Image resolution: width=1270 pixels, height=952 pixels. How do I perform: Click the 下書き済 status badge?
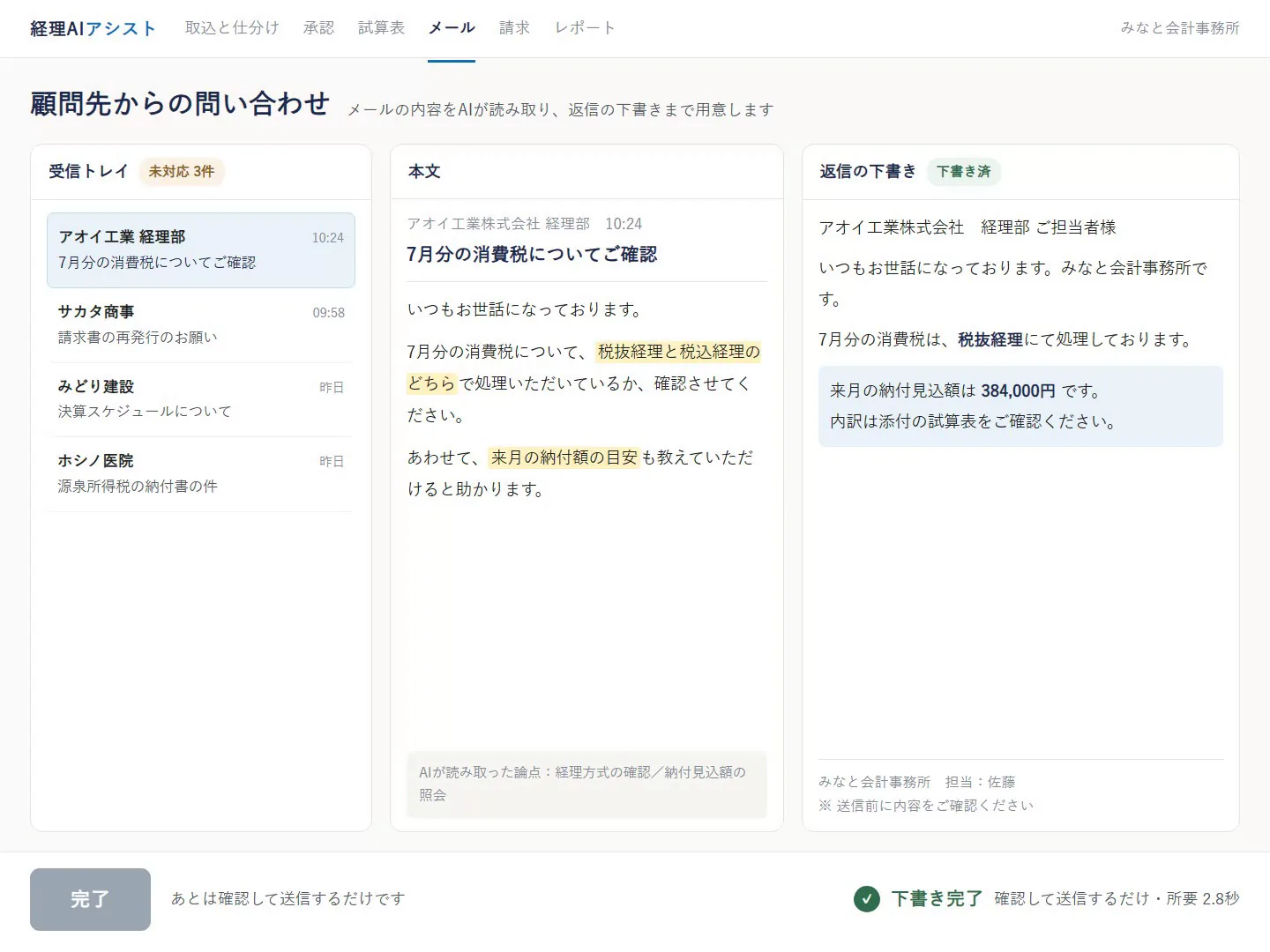coord(964,172)
